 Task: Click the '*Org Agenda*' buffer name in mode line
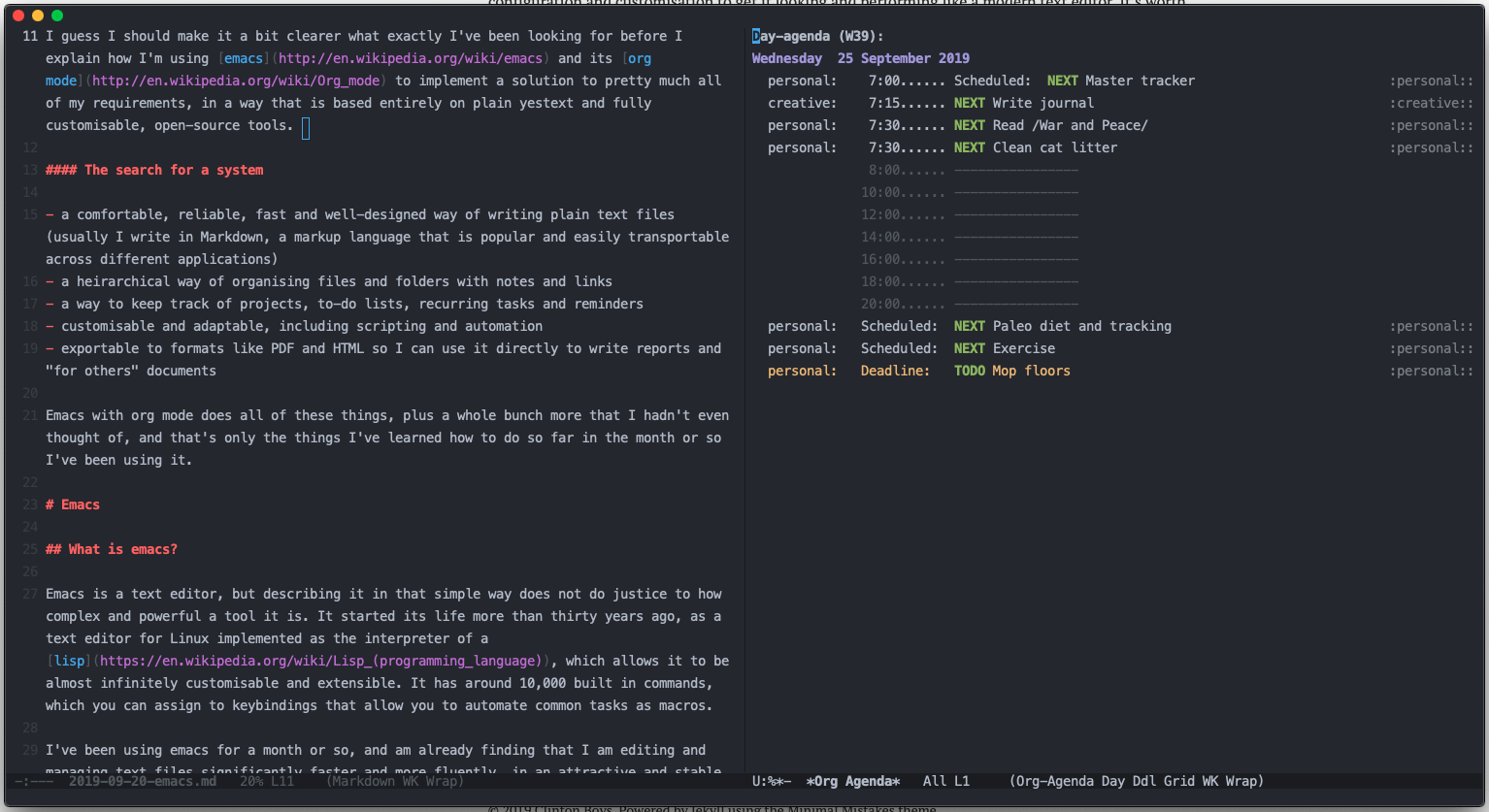pyautogui.click(x=852, y=781)
